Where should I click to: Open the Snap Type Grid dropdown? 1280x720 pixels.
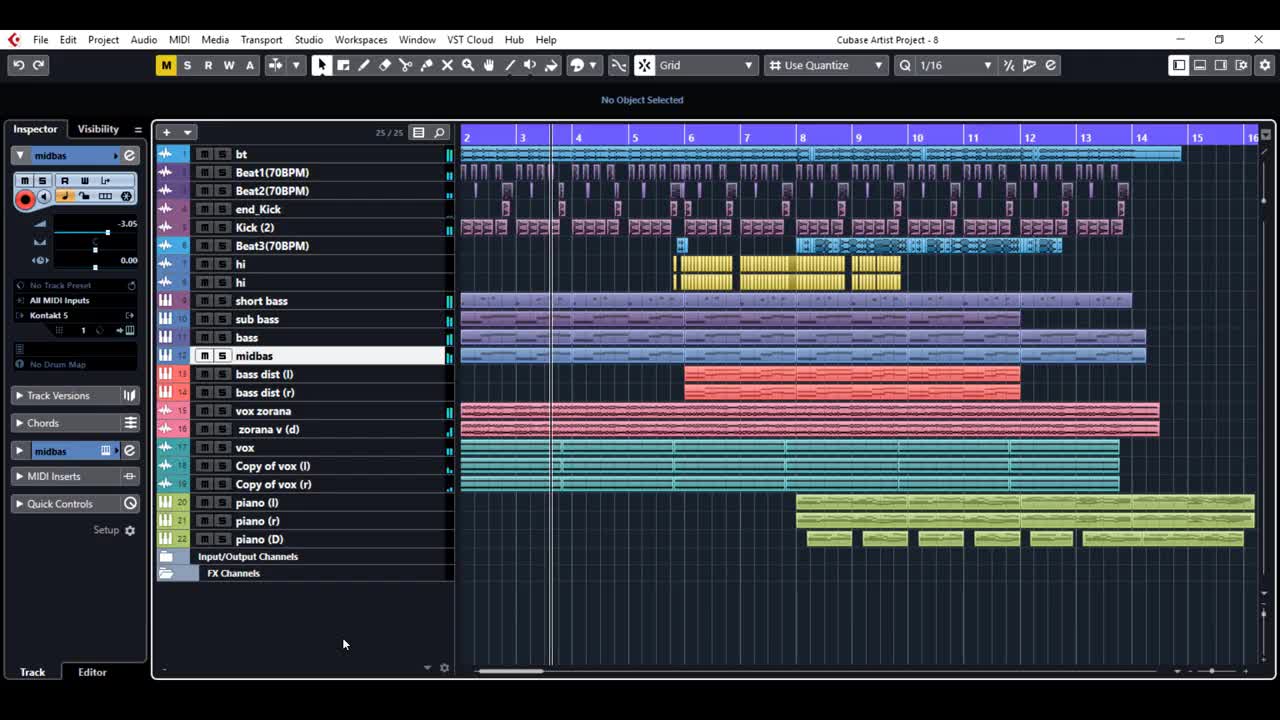pos(706,65)
